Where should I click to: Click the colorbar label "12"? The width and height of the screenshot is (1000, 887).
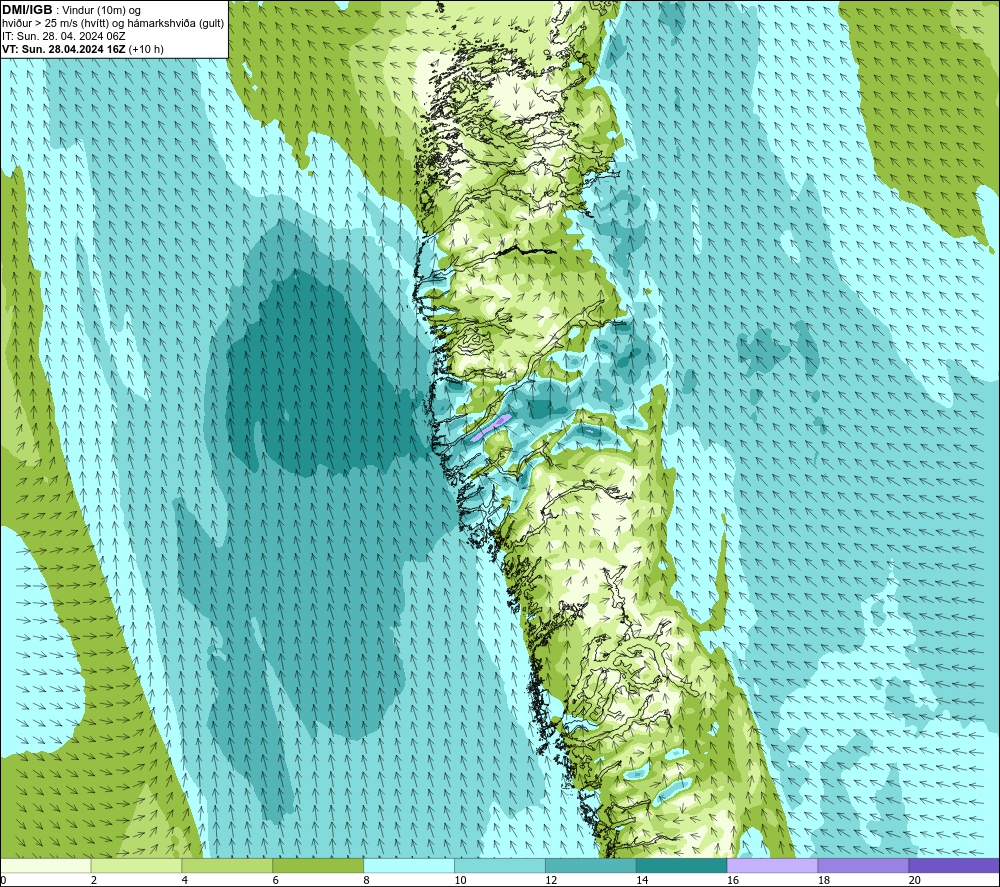551,880
